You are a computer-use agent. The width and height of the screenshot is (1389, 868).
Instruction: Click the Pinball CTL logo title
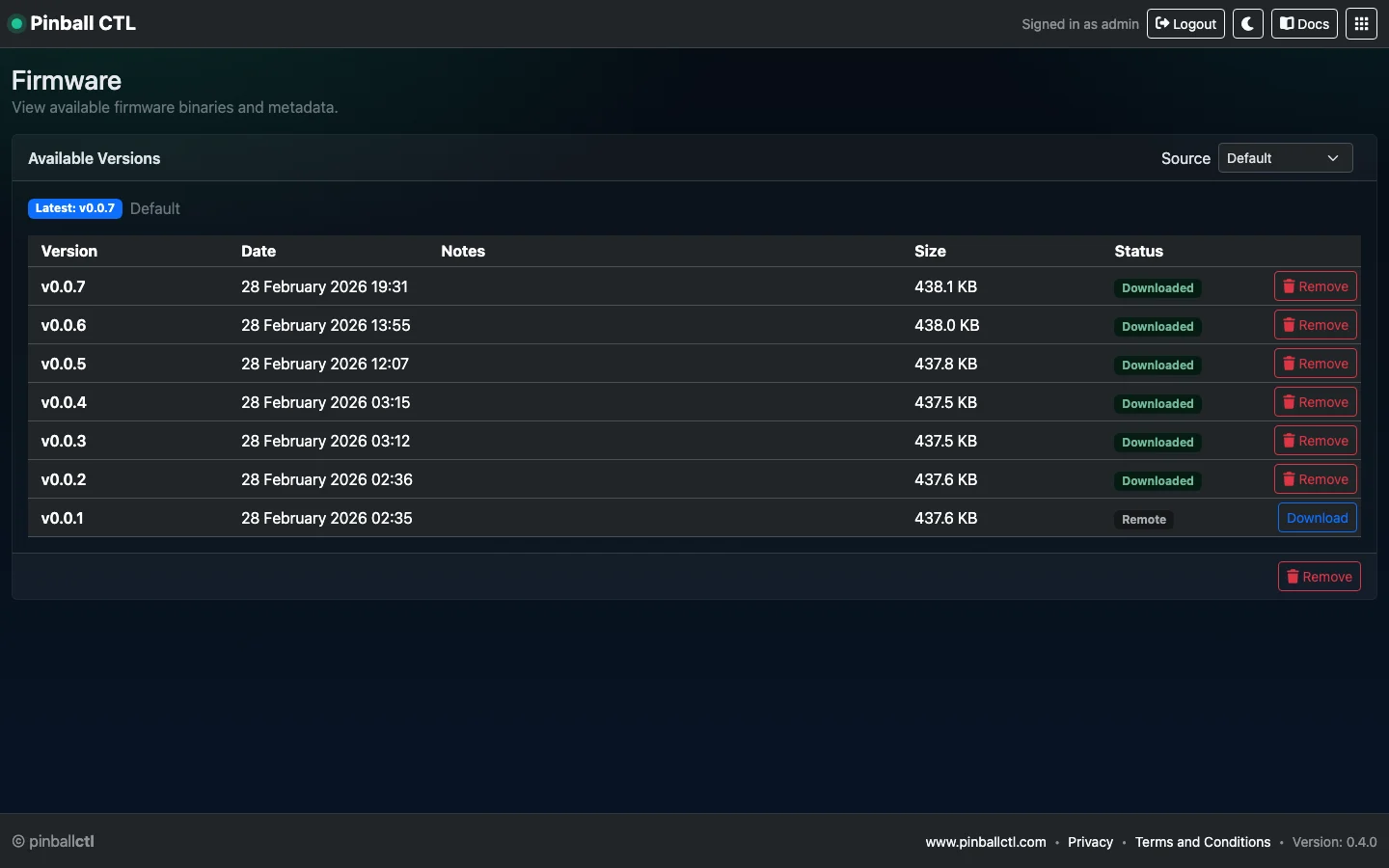point(83,23)
